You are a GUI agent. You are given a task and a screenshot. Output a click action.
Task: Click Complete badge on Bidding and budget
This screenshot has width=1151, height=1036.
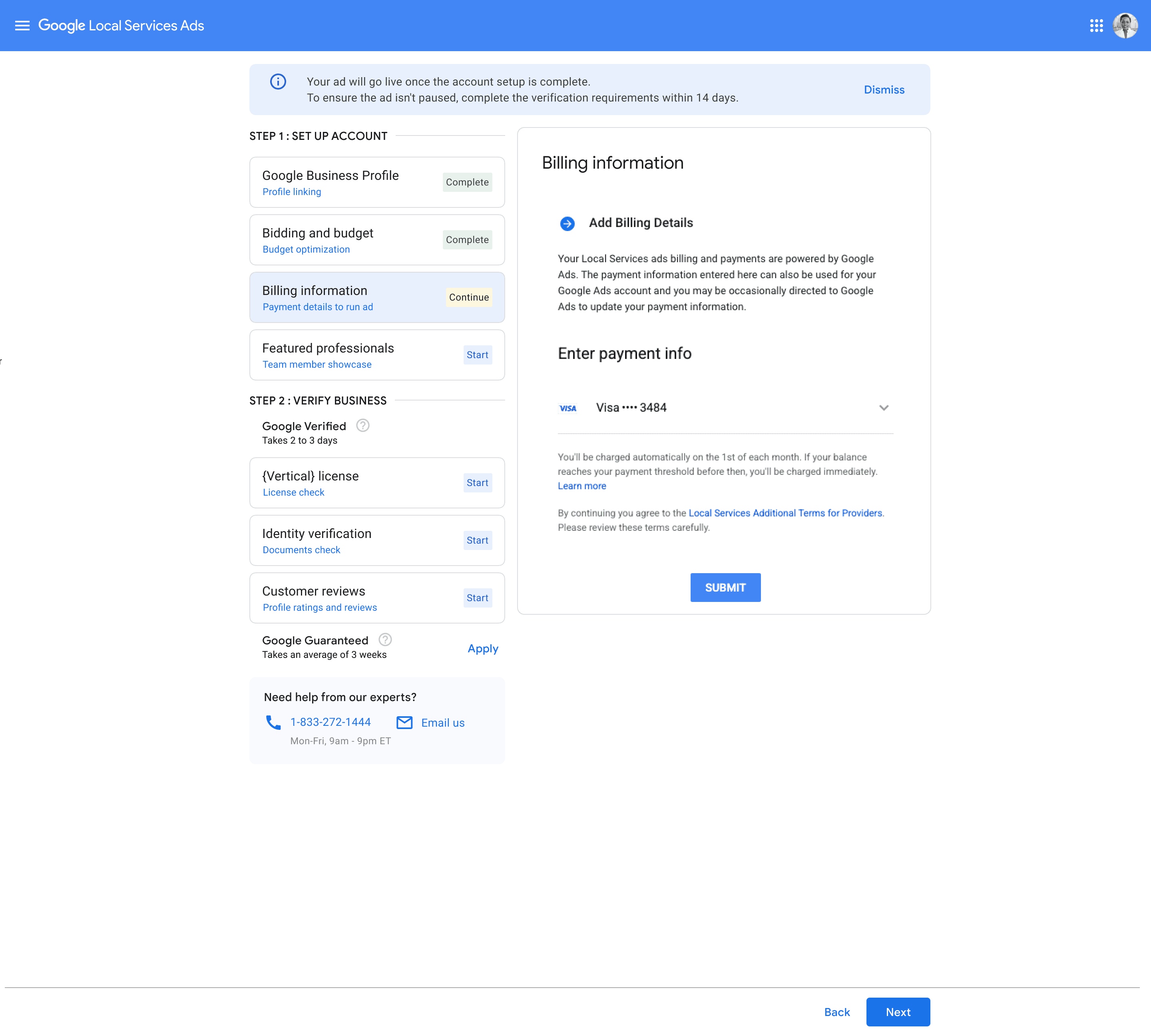[x=467, y=240]
